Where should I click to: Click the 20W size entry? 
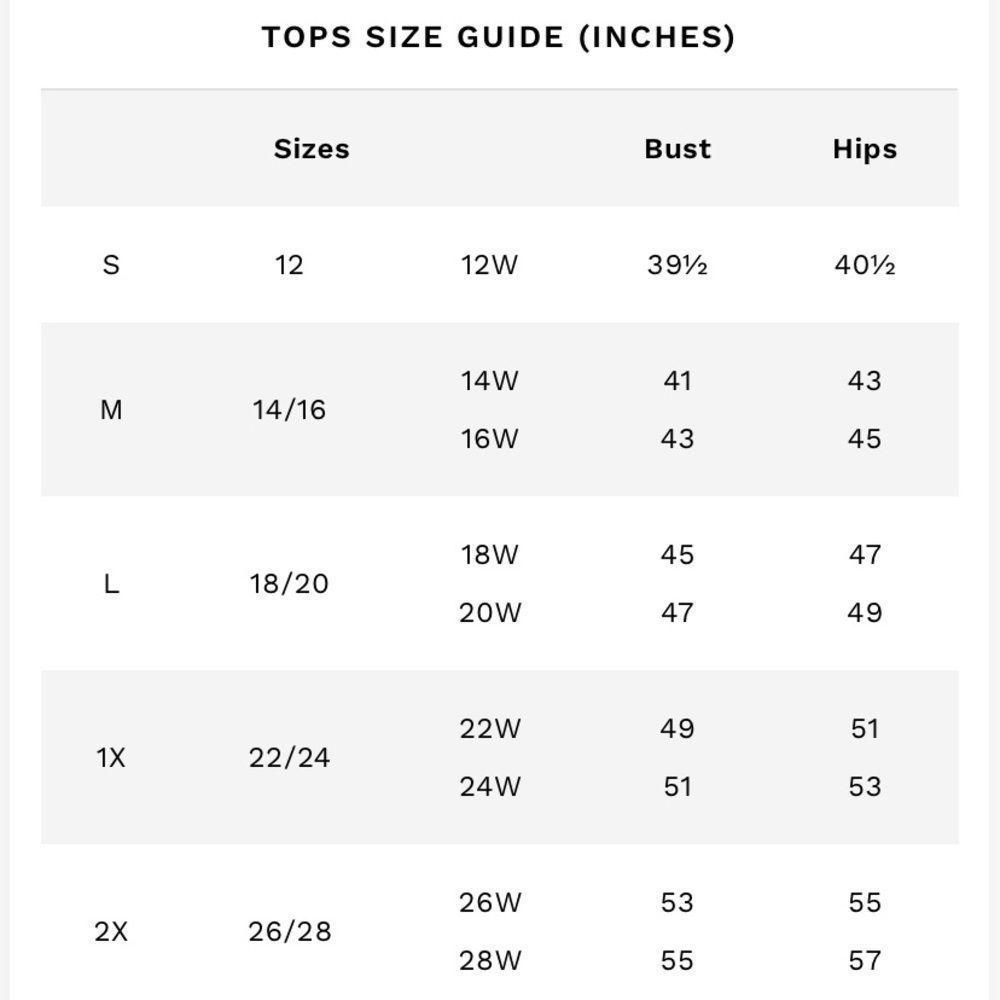490,613
